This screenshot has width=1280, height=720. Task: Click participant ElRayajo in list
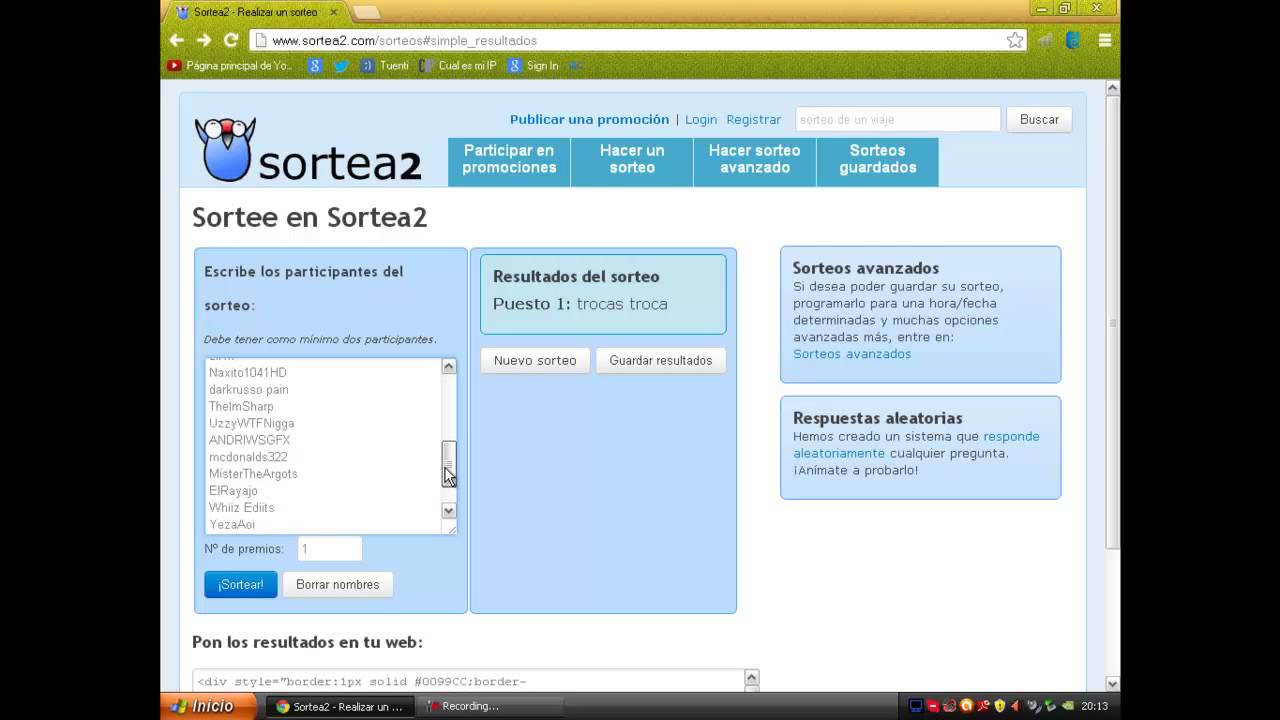(x=233, y=491)
